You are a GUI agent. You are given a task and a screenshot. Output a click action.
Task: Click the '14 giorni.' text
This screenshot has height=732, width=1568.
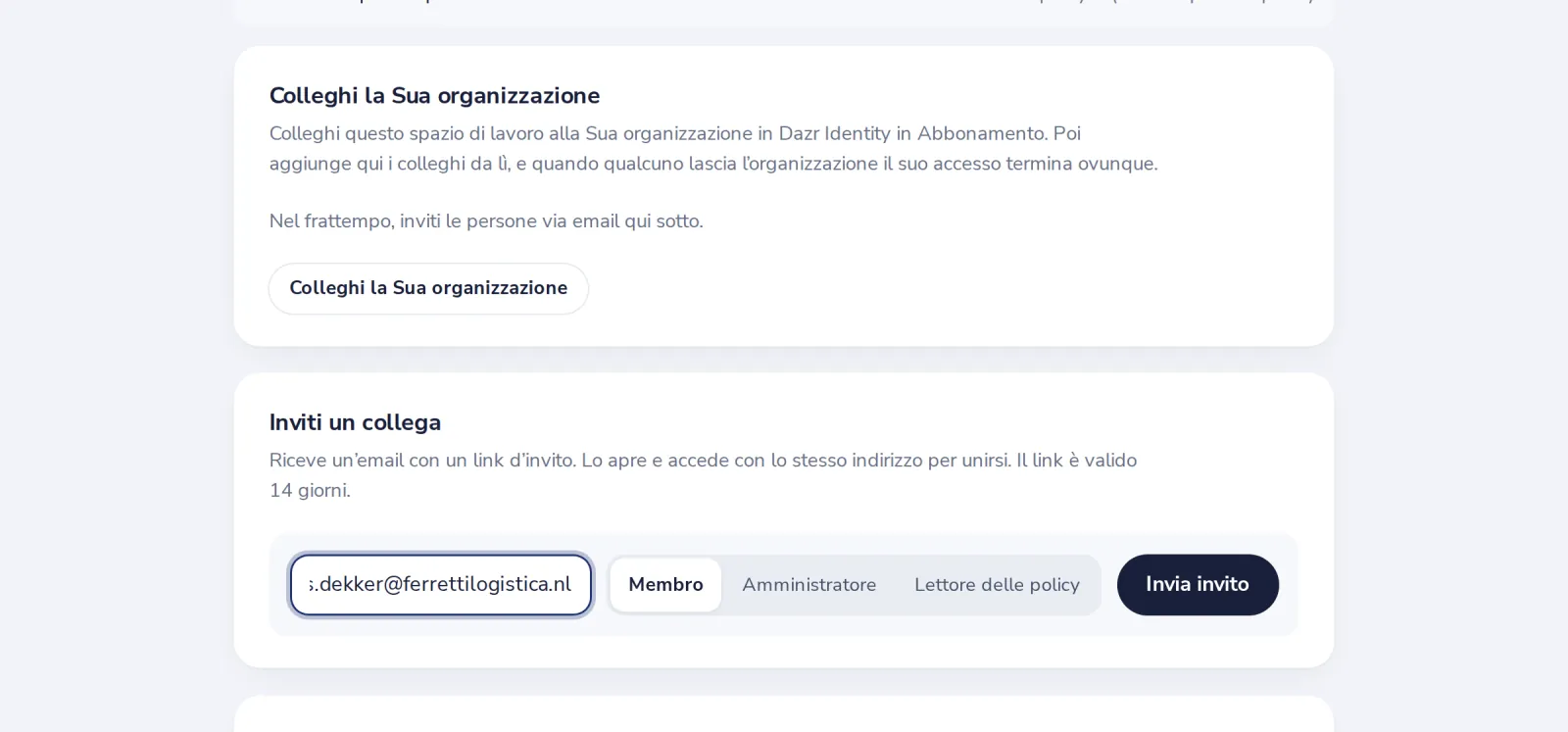(310, 490)
